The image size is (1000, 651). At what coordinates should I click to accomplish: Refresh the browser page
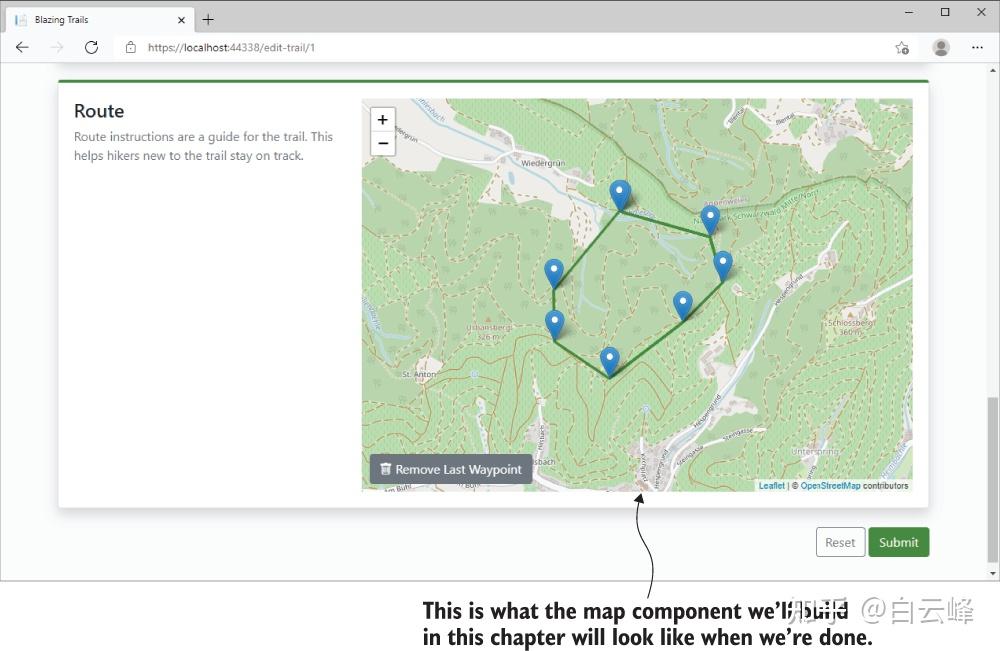pos(91,47)
